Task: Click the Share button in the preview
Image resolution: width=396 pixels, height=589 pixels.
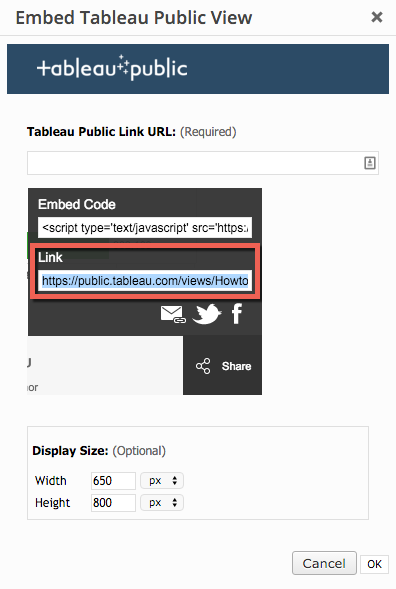Action: coord(223,366)
